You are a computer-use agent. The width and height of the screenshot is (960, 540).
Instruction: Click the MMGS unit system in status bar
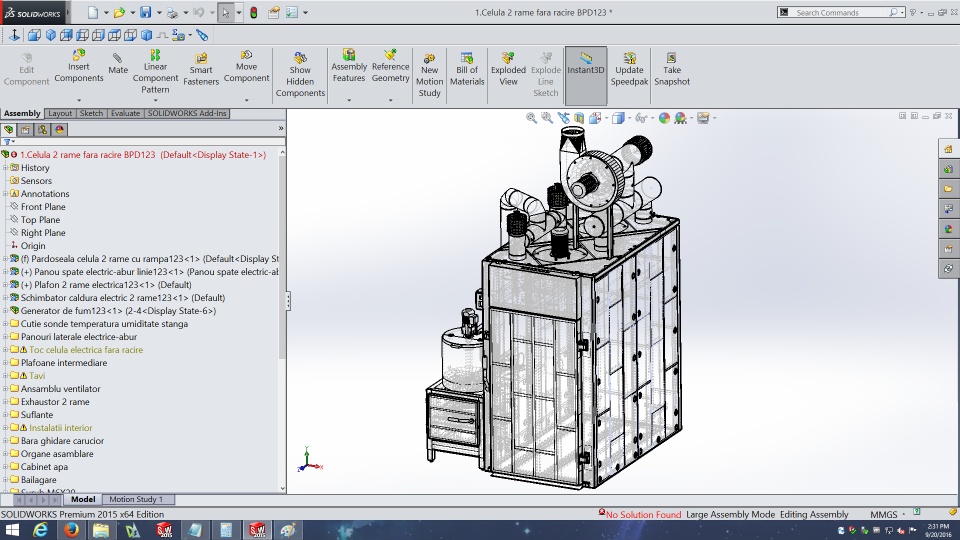pyautogui.click(x=884, y=515)
